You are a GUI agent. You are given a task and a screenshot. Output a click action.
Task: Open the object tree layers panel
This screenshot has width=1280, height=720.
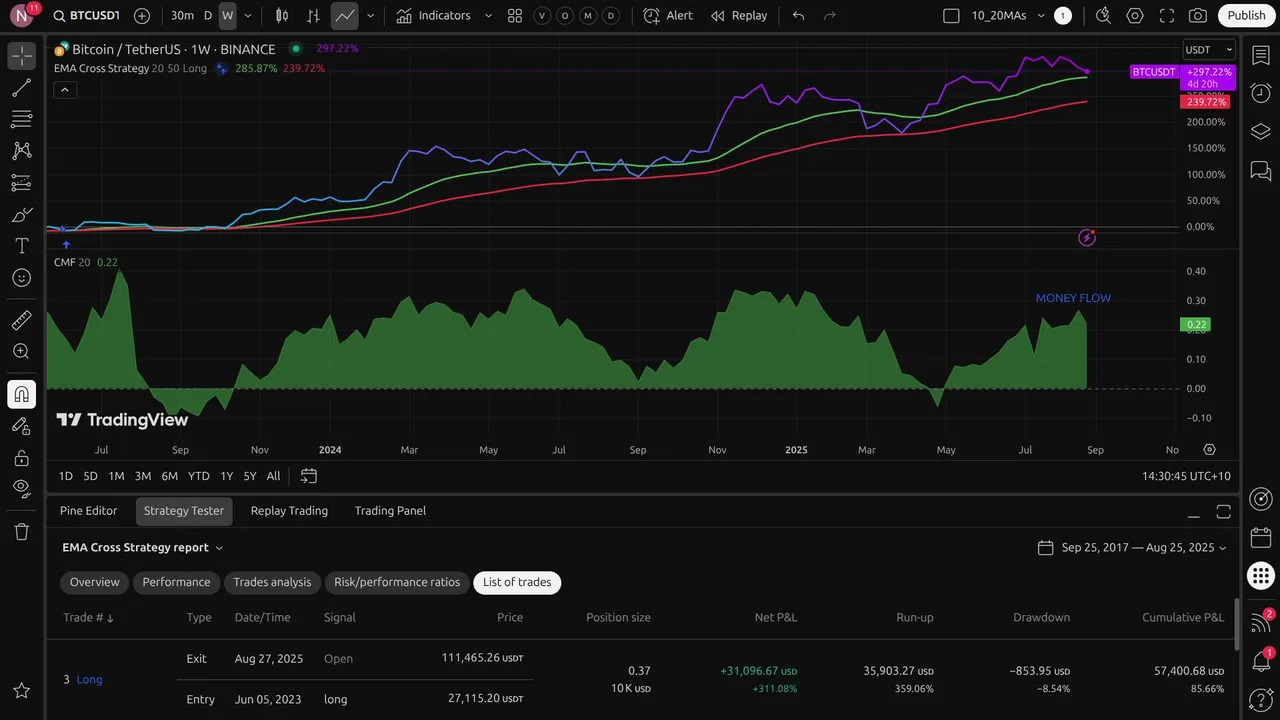click(x=1260, y=133)
